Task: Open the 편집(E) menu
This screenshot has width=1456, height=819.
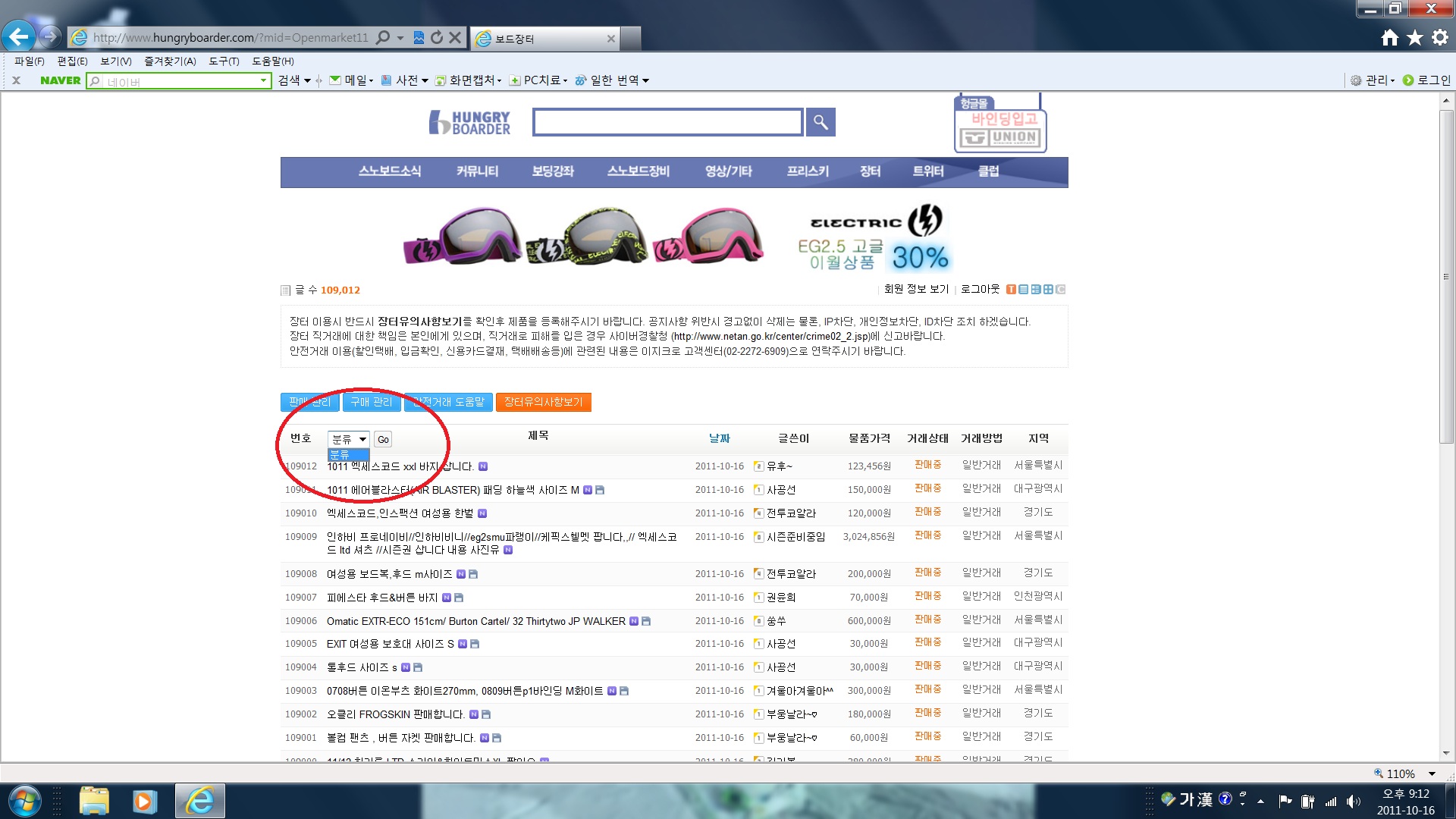Action: [x=73, y=61]
